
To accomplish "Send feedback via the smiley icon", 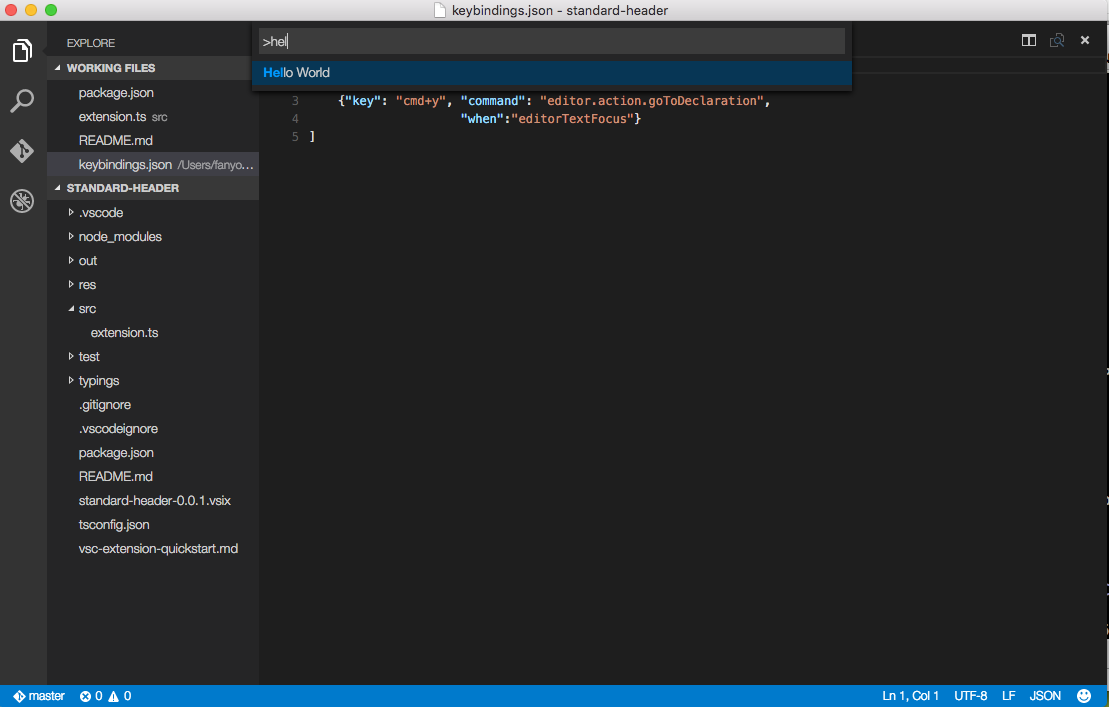I will [x=1084, y=696].
